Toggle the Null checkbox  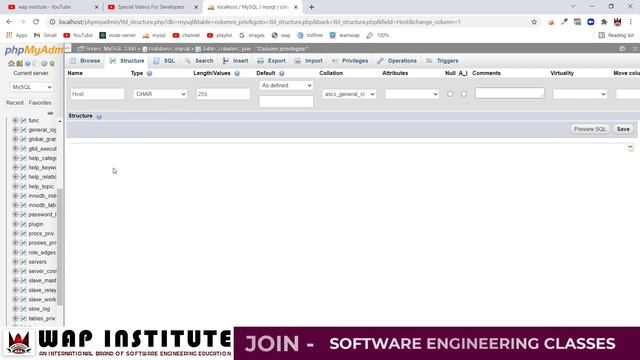pyautogui.click(x=450, y=94)
